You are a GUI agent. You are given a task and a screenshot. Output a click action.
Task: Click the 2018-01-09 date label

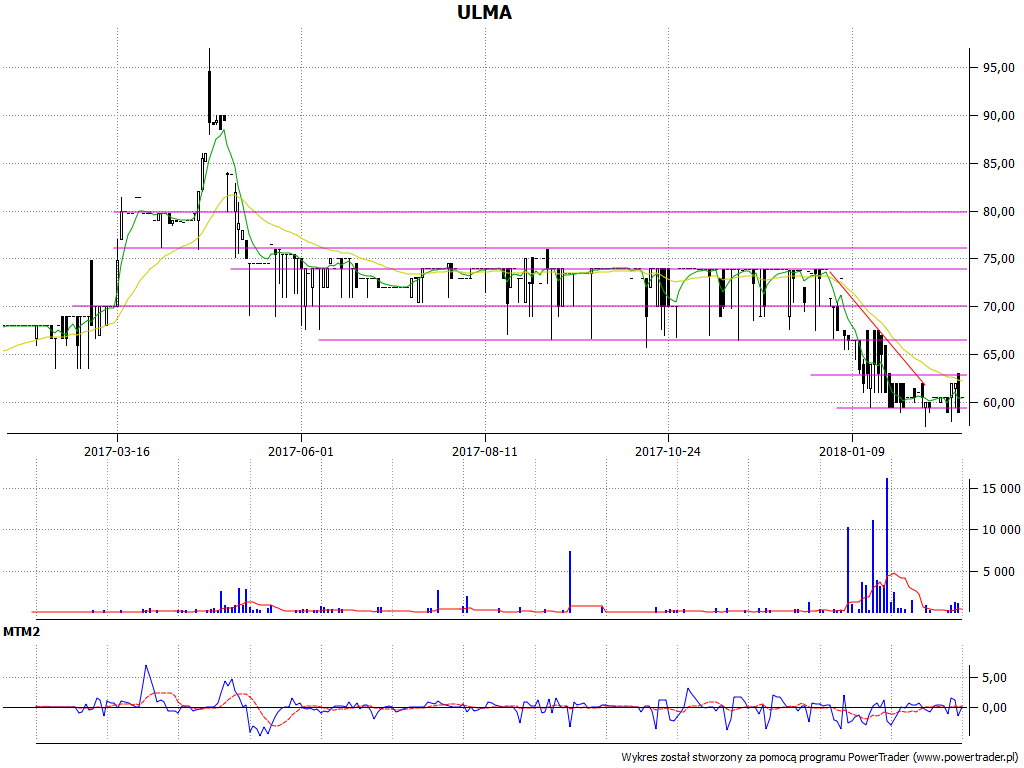coord(852,451)
